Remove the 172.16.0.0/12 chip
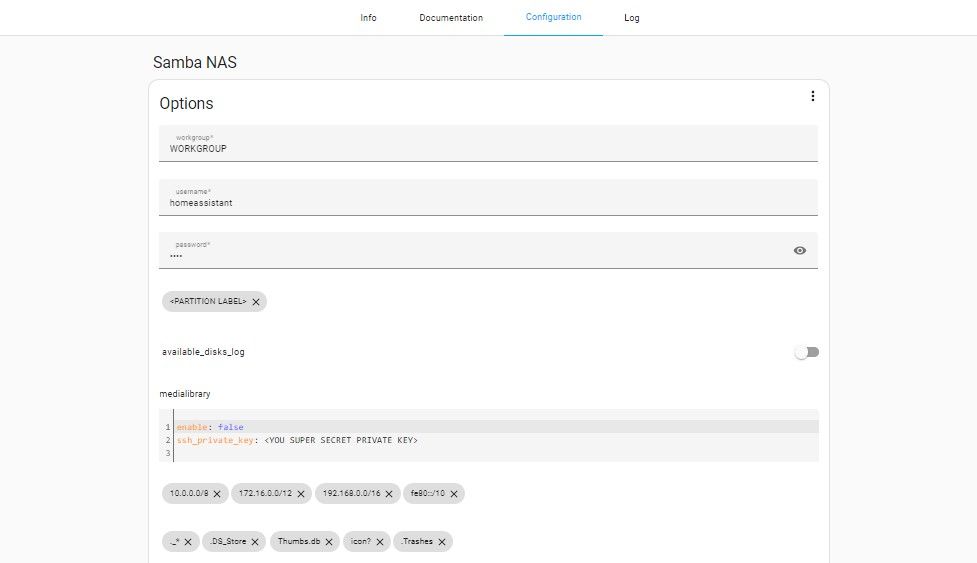Screen dimensions: 977x563 pyautogui.click(x=301, y=494)
